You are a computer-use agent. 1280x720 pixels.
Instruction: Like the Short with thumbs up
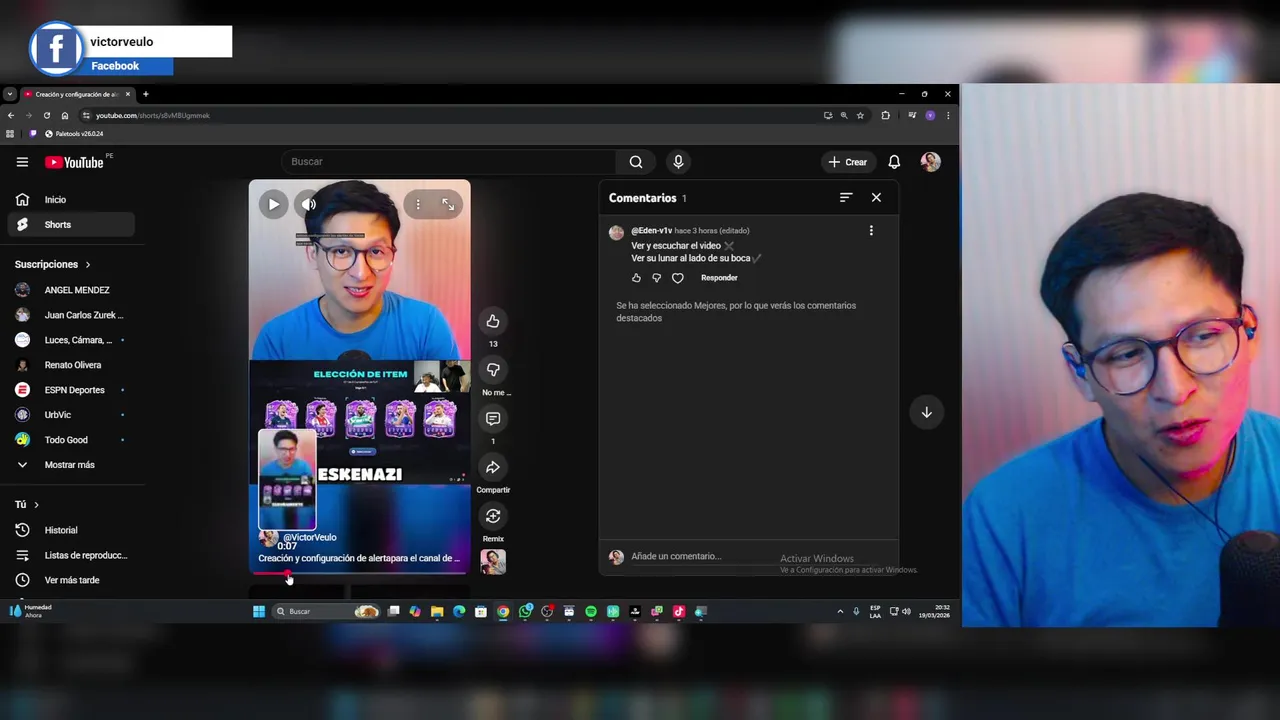click(x=493, y=321)
